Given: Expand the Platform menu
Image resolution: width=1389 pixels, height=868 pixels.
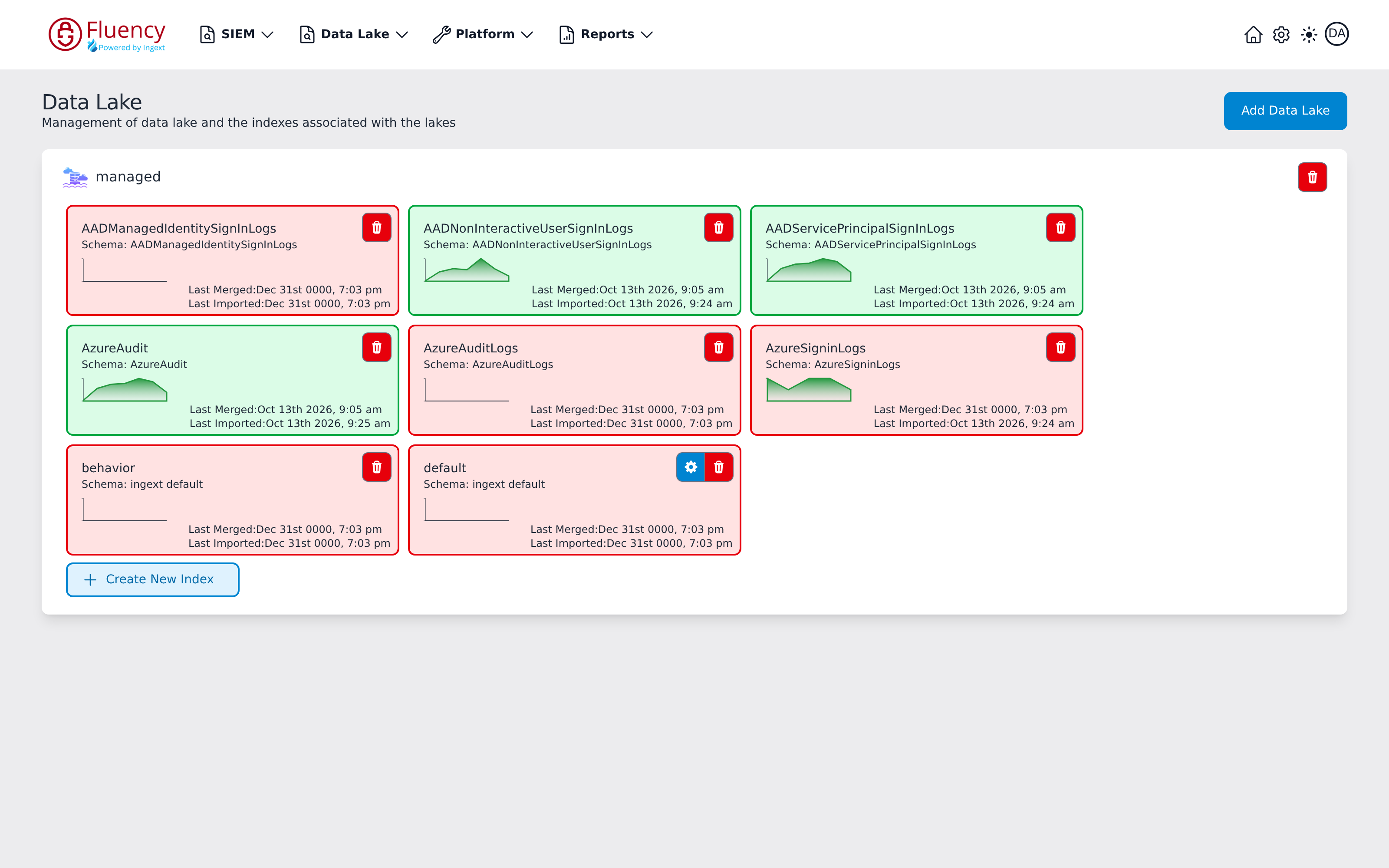Looking at the screenshot, I should (x=483, y=34).
